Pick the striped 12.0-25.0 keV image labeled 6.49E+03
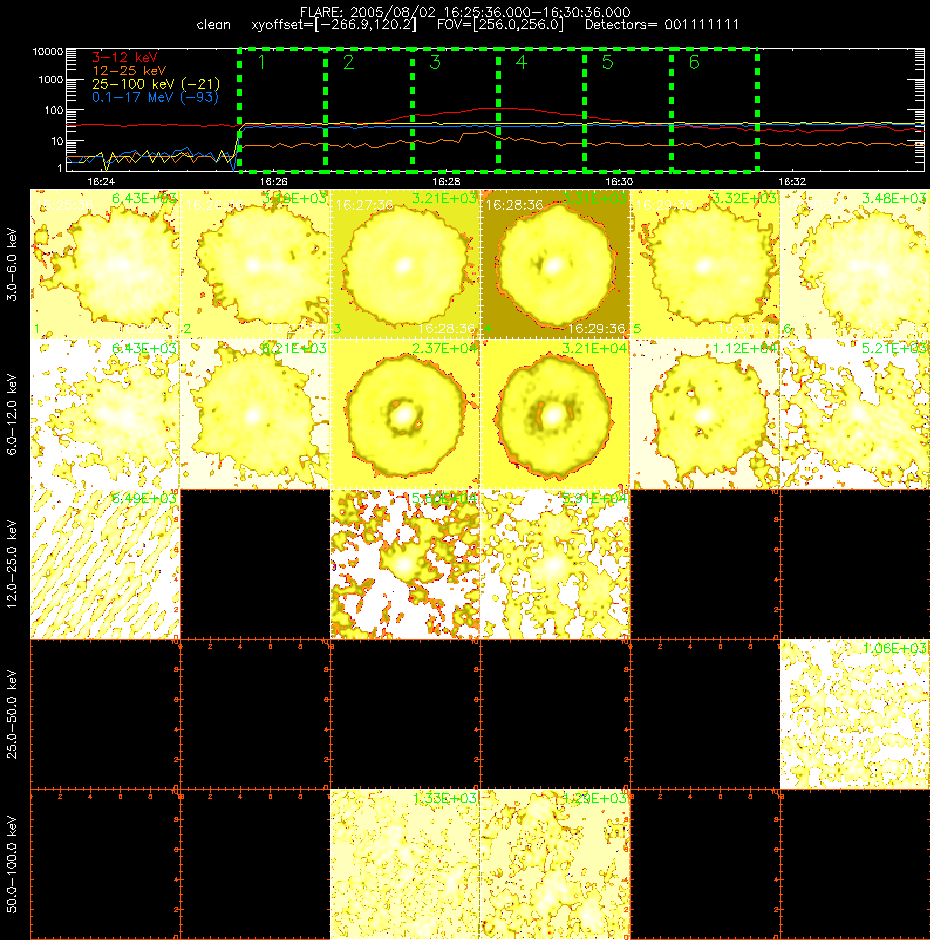This screenshot has height=940, width=930. [x=105, y=564]
